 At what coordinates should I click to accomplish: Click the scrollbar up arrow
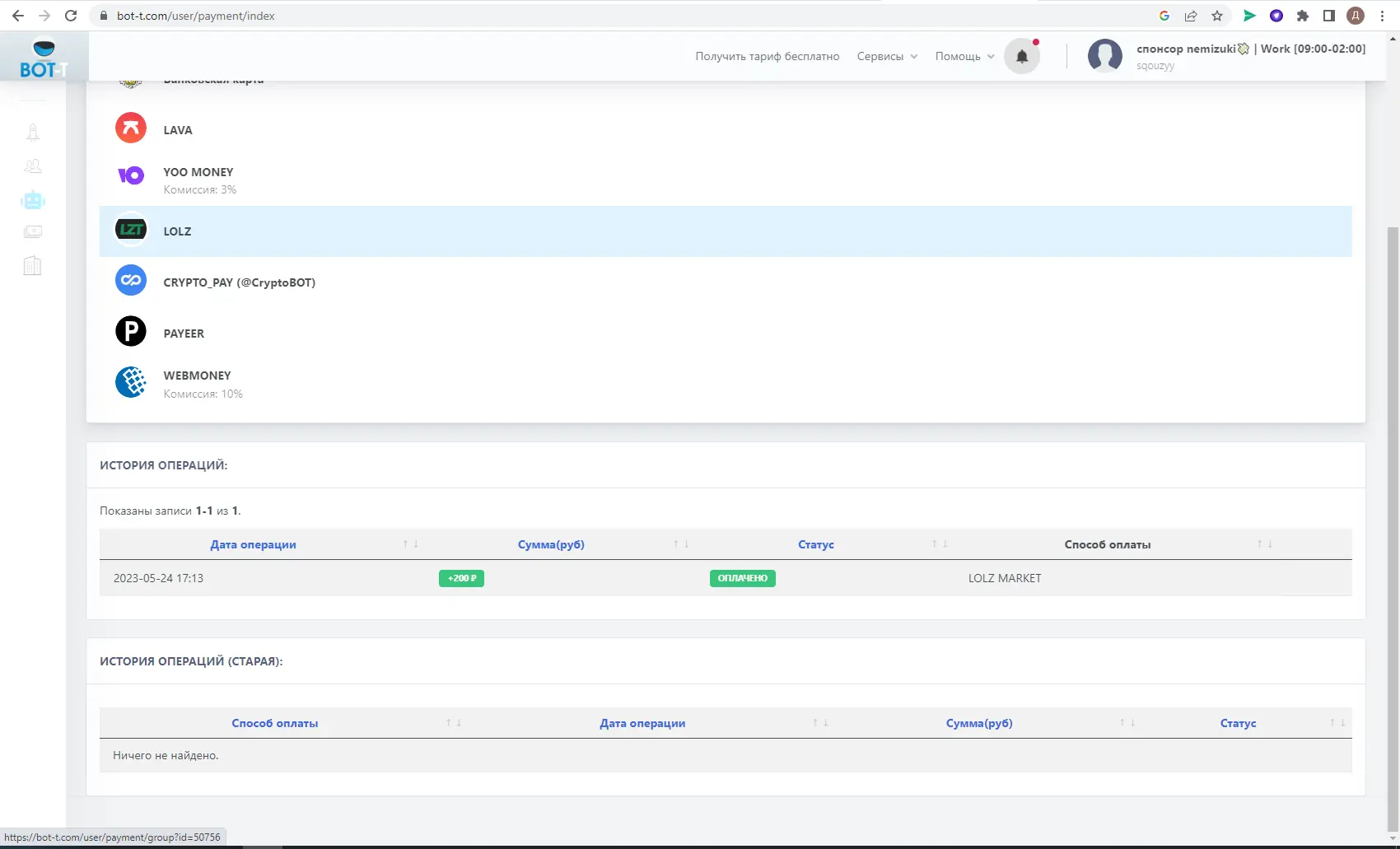click(1393, 37)
